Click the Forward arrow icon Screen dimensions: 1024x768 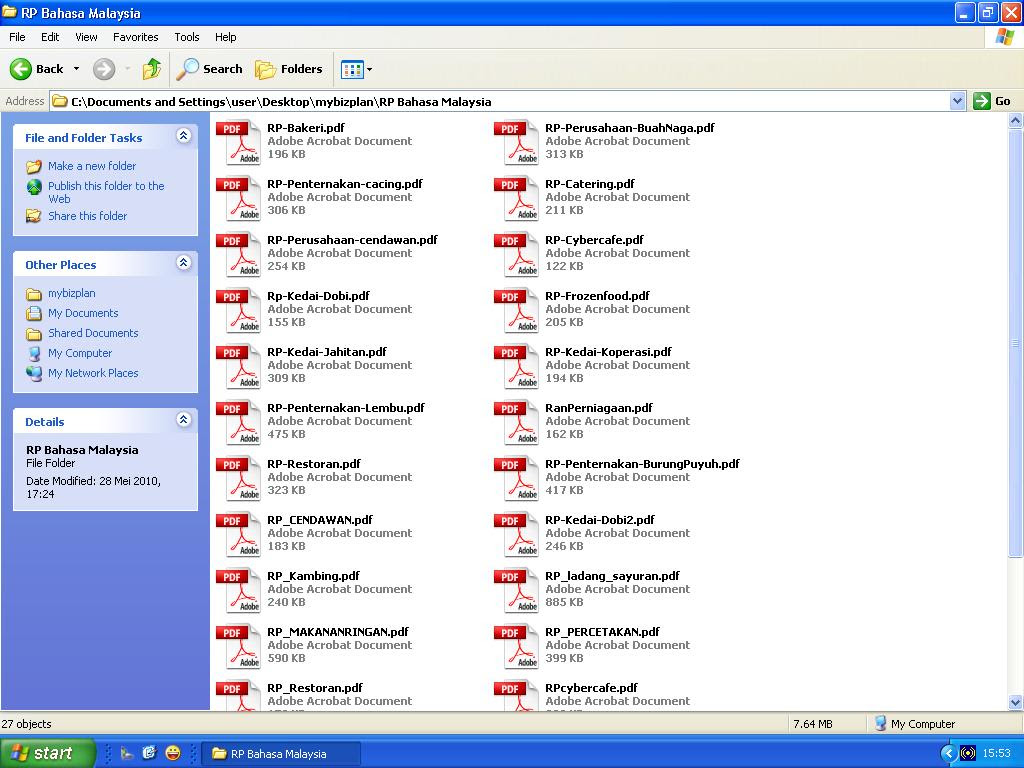(x=103, y=69)
